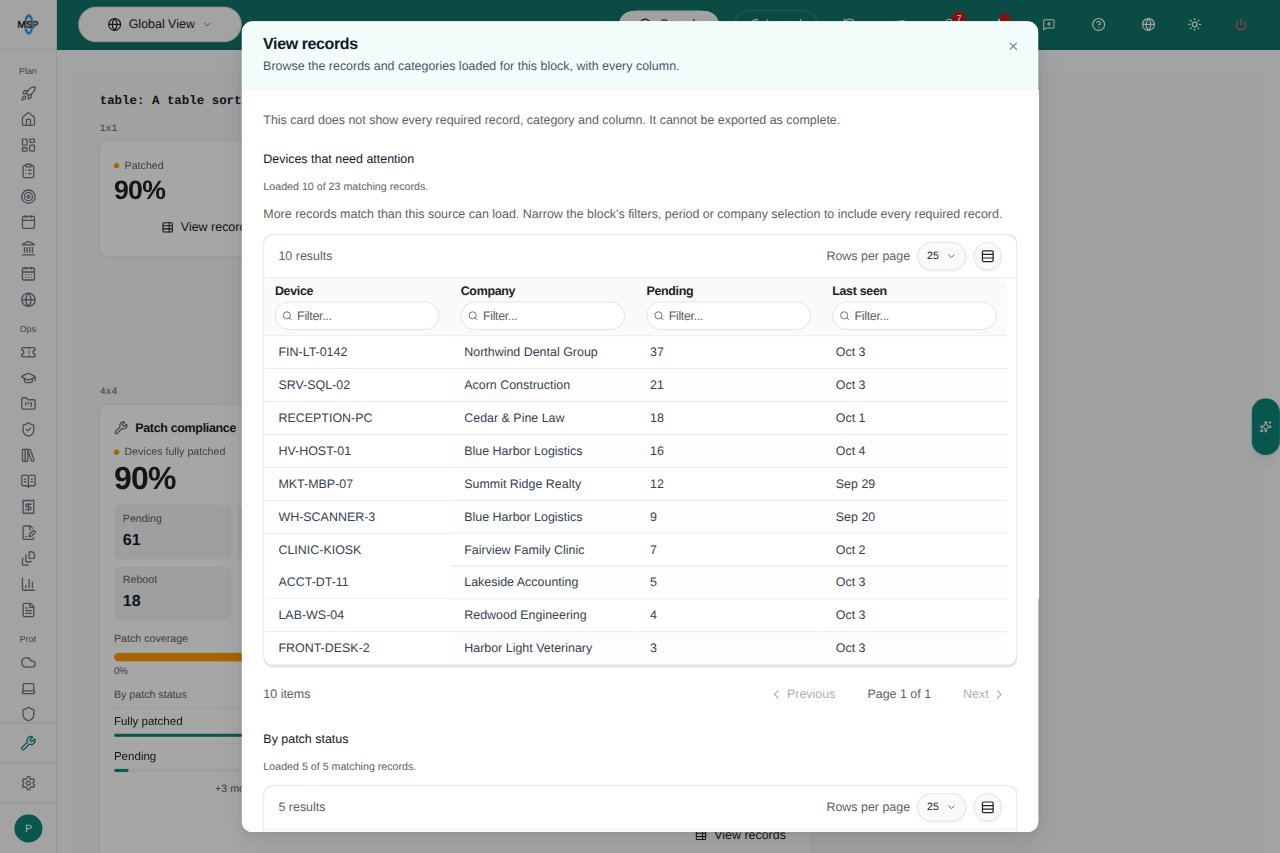Click the feedback chat icon in top bar
The image size is (1280, 853).
pos(1049,24)
